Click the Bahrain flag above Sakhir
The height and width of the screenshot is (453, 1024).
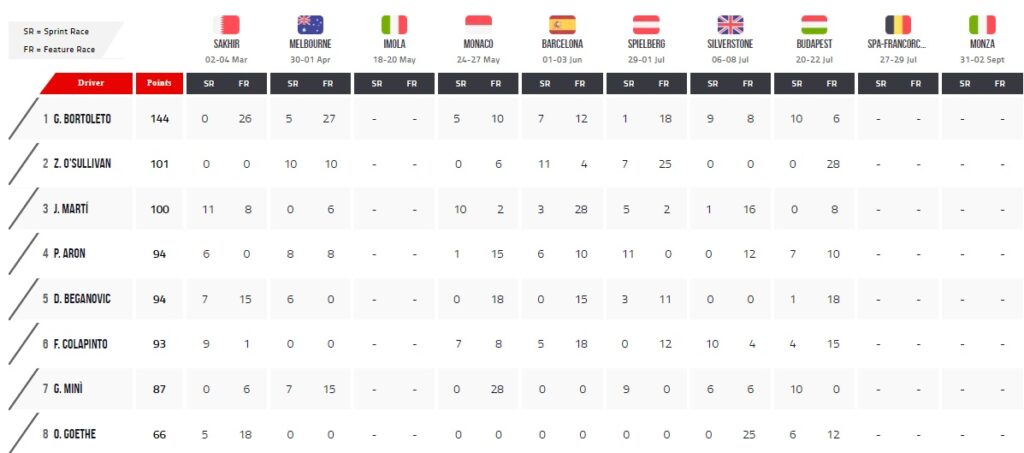[x=227, y=25]
